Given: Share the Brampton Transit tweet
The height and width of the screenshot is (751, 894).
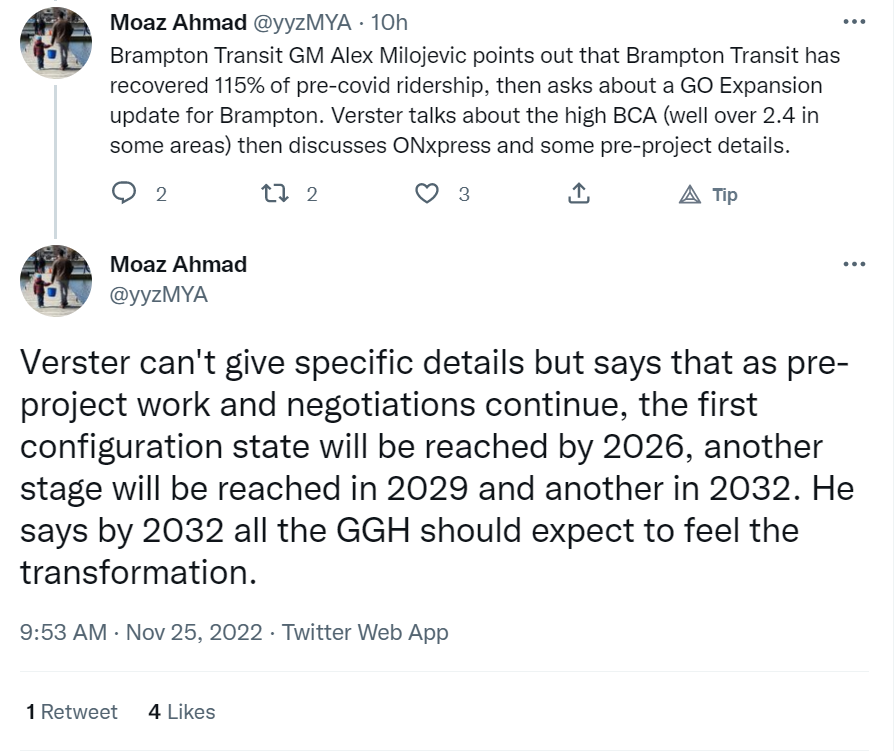Looking at the screenshot, I should pyautogui.click(x=578, y=194).
